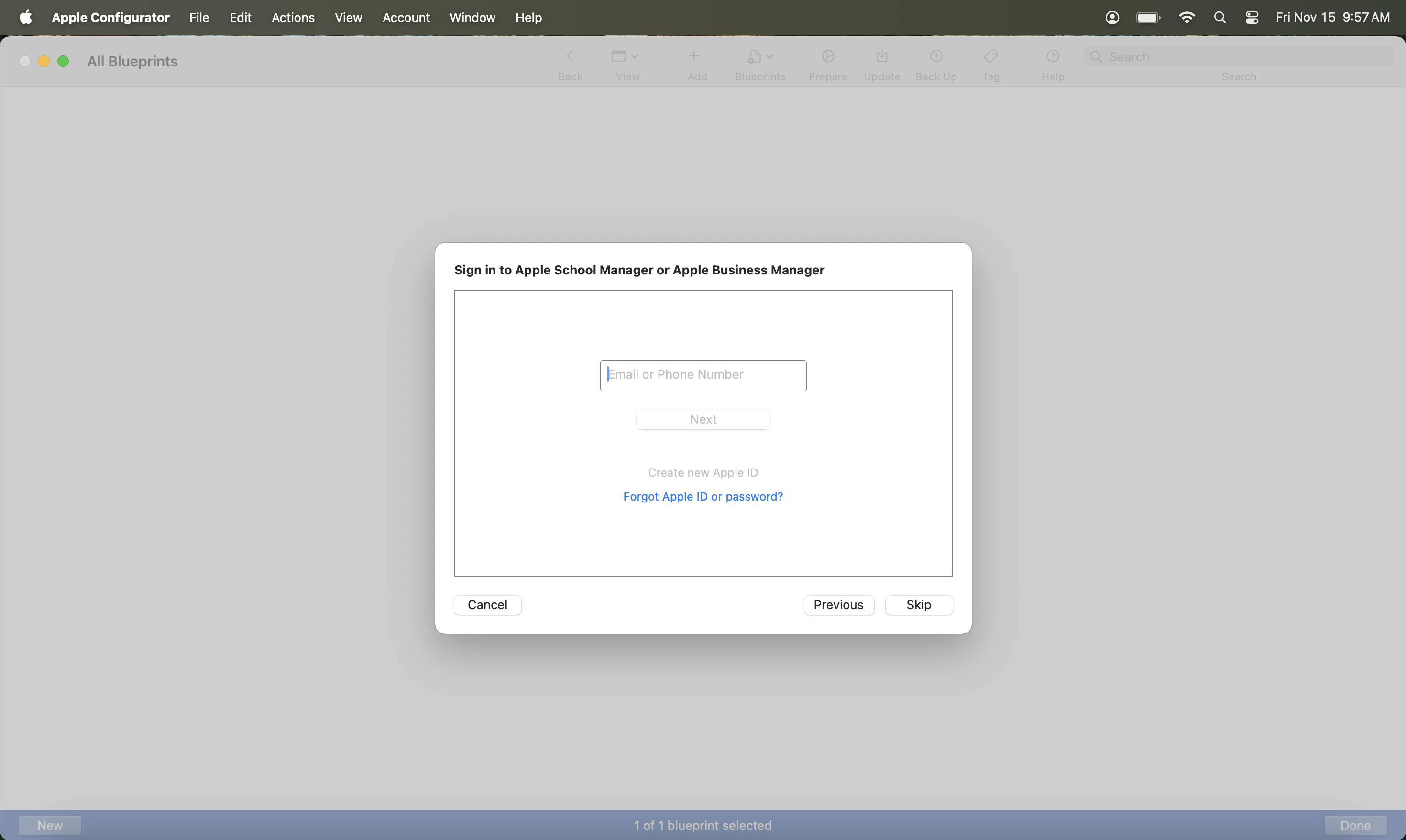This screenshot has width=1406, height=840.
Task: Click the date and time clock
Action: click(x=1332, y=18)
